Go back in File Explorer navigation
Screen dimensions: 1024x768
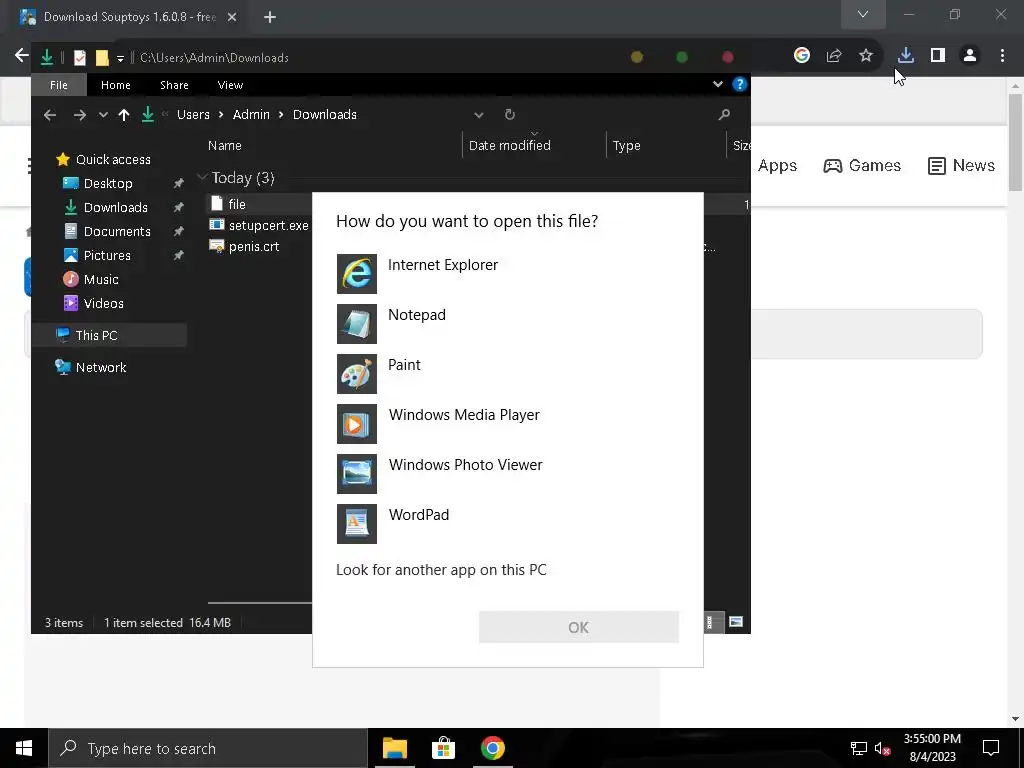pos(50,115)
